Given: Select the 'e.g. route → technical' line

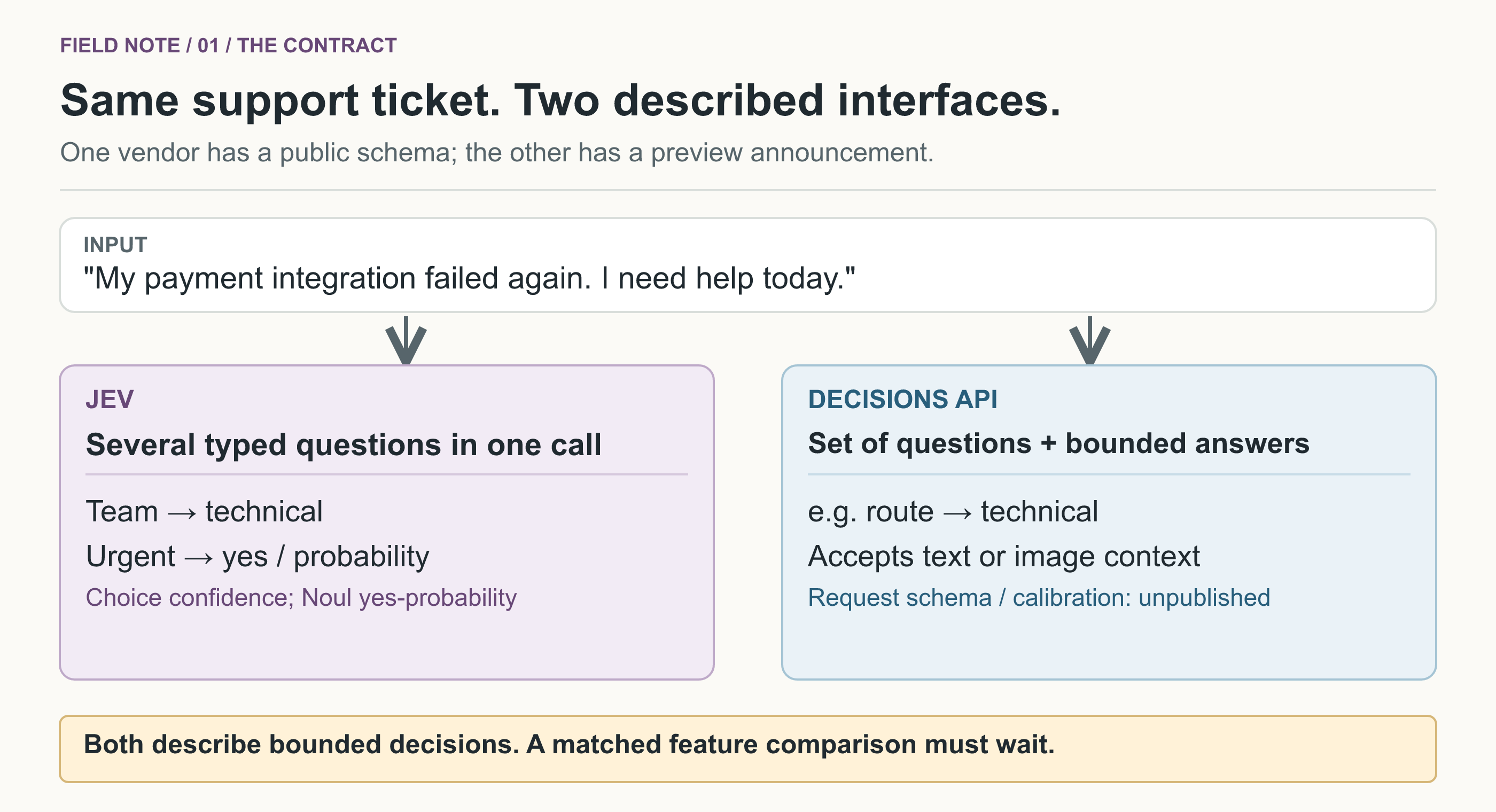Looking at the screenshot, I should tap(953, 512).
